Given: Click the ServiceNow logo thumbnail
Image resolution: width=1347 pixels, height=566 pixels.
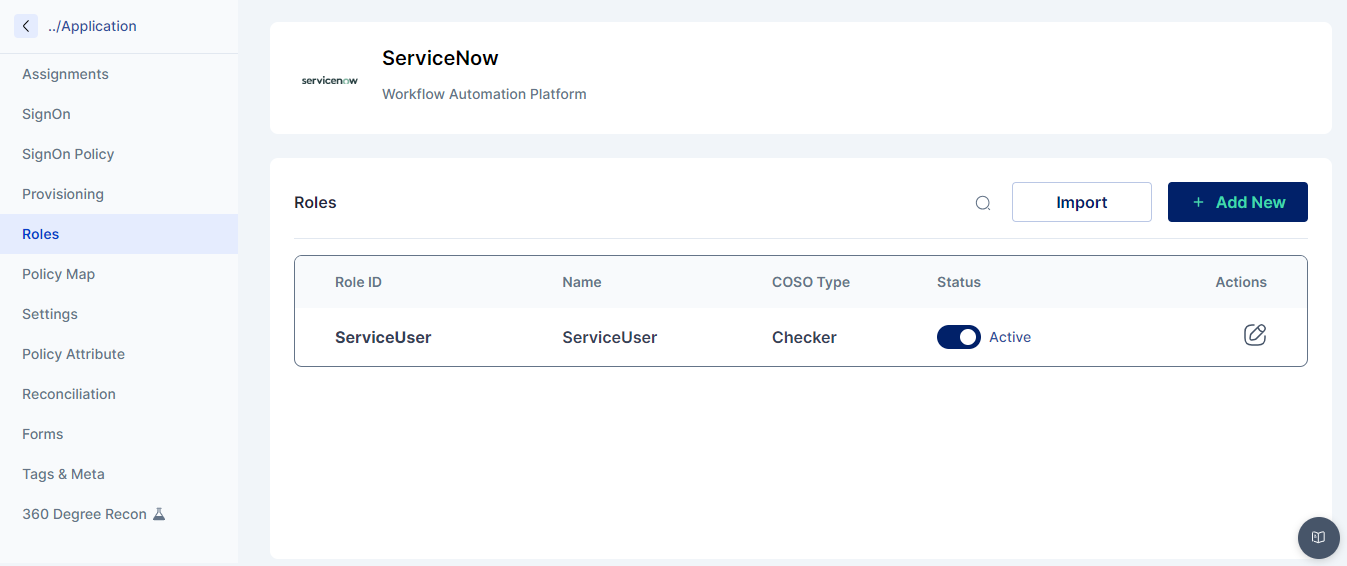Looking at the screenshot, I should pos(330,80).
